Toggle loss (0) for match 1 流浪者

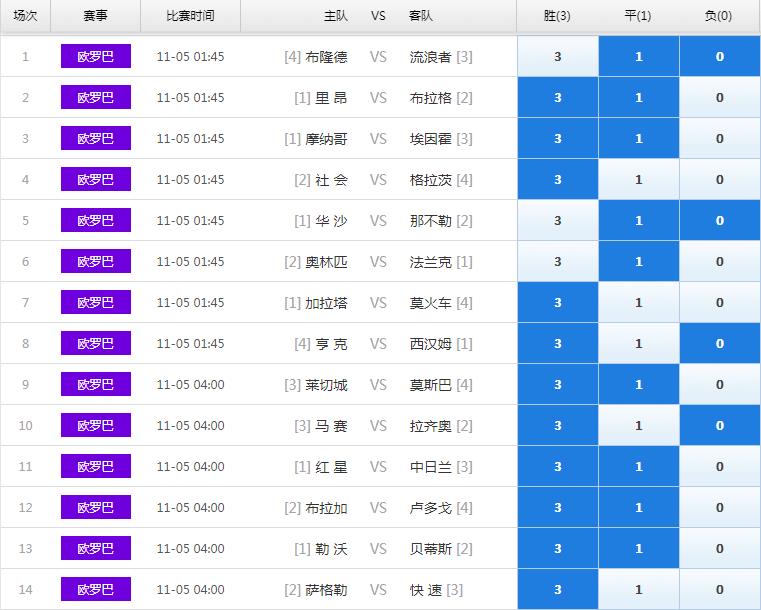click(720, 56)
